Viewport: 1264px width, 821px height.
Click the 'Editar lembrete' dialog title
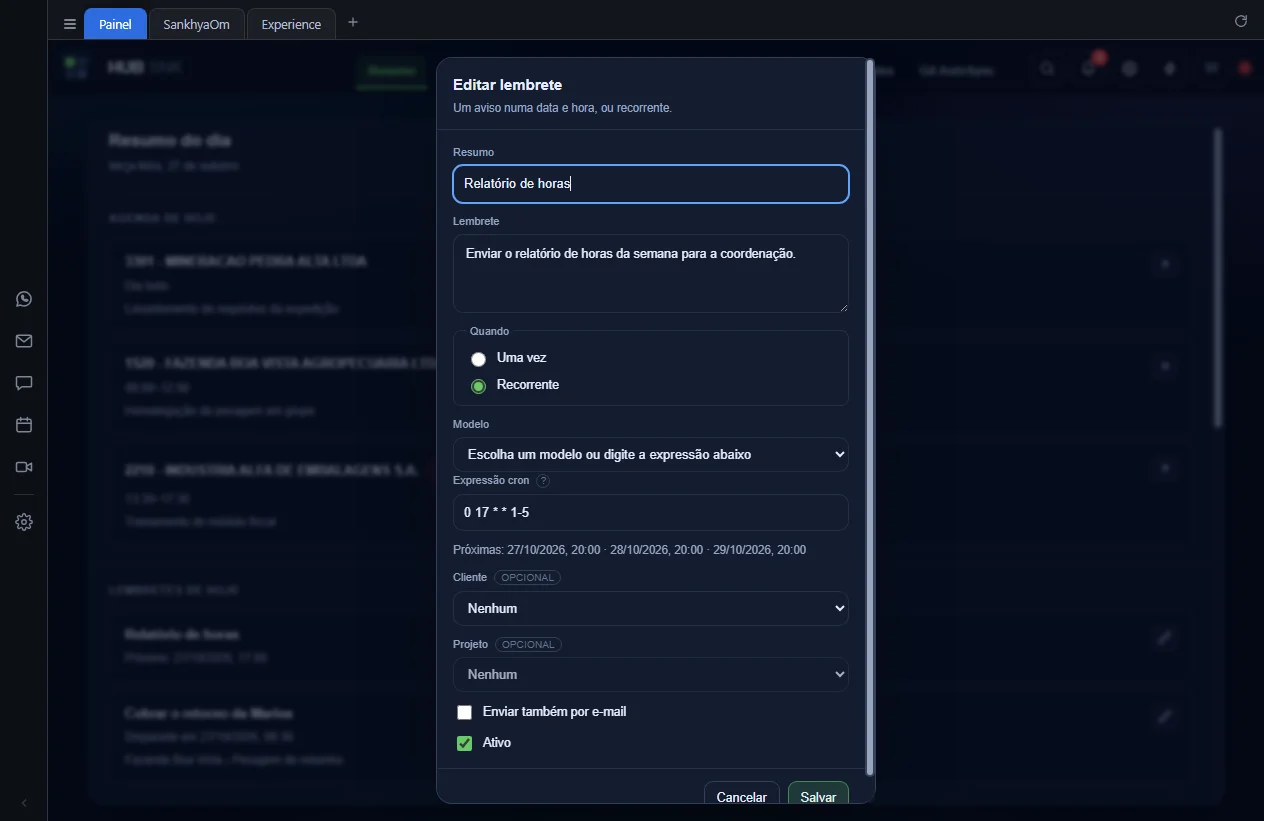pyautogui.click(x=507, y=85)
